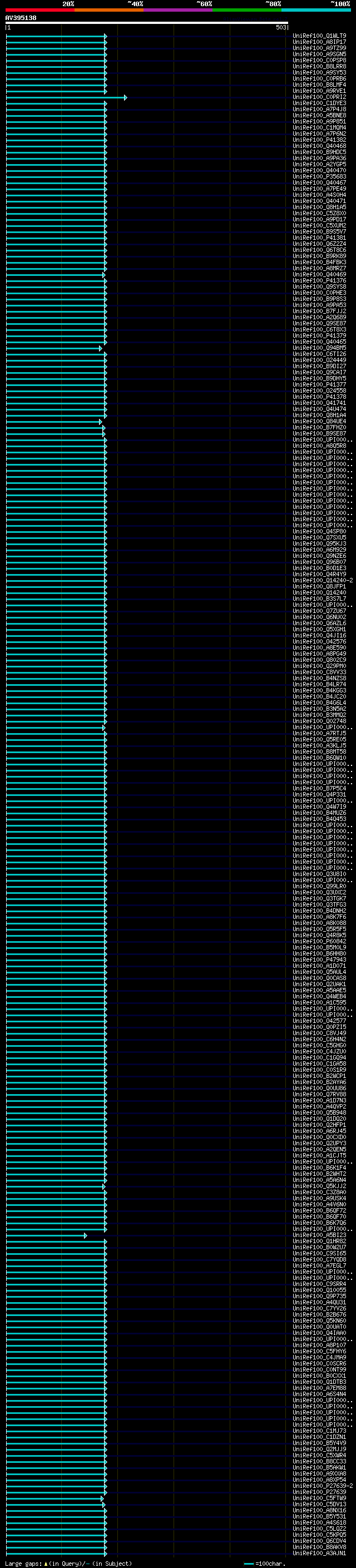Select hit UniRef100_P41376
This screenshot has width=356, height=1568.
(x=319, y=280)
